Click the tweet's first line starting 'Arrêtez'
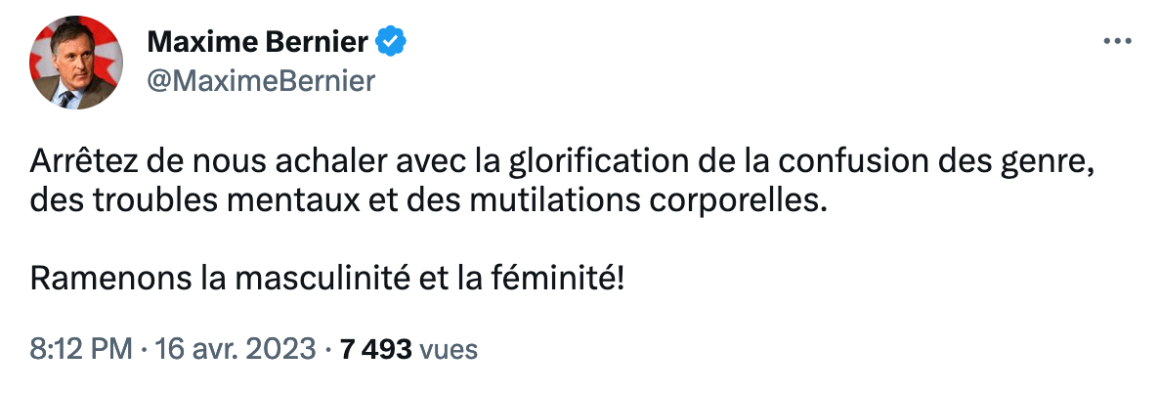The image size is (1159, 393). [562, 165]
